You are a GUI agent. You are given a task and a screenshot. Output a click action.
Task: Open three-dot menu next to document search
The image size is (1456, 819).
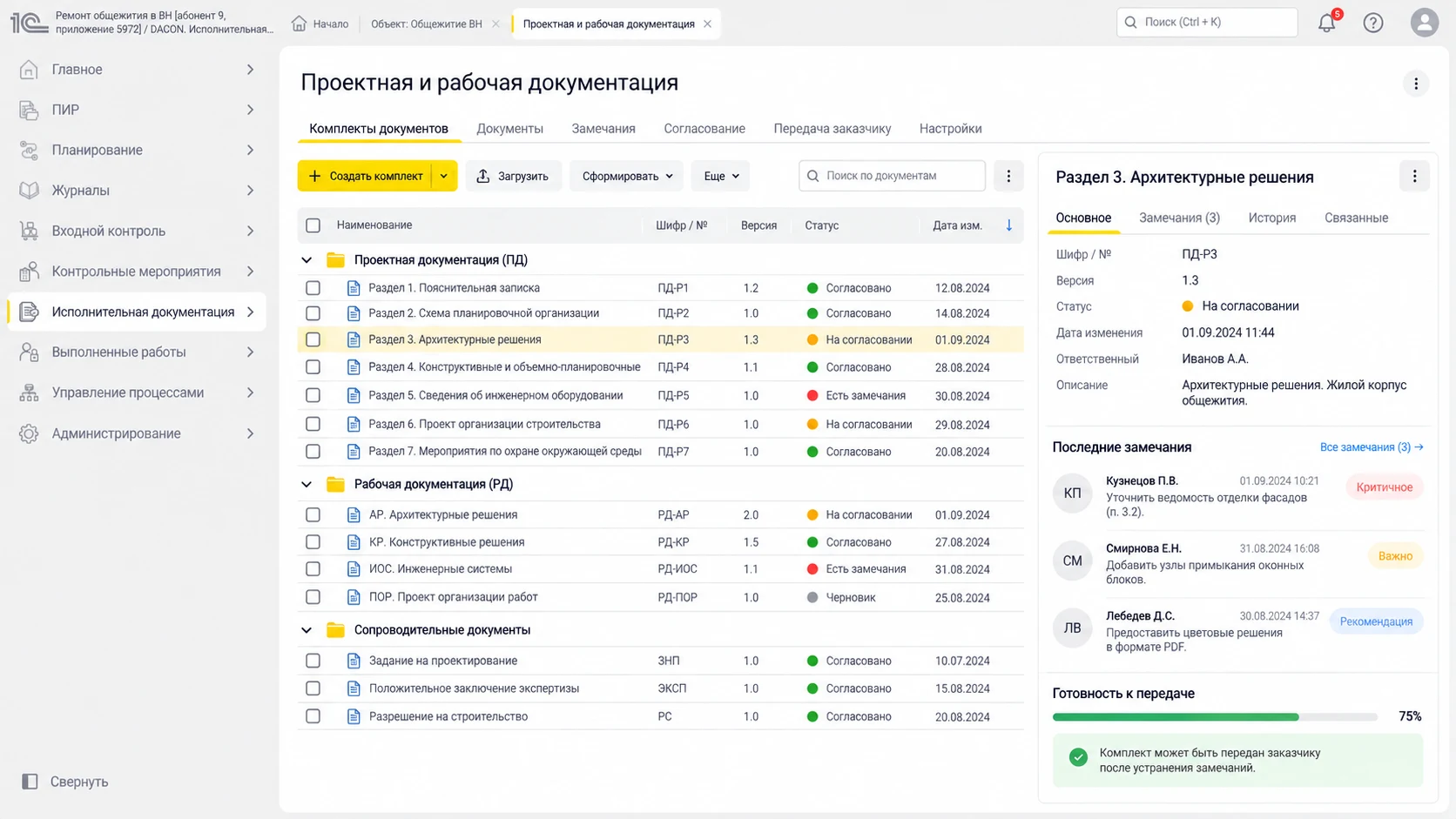click(1008, 176)
